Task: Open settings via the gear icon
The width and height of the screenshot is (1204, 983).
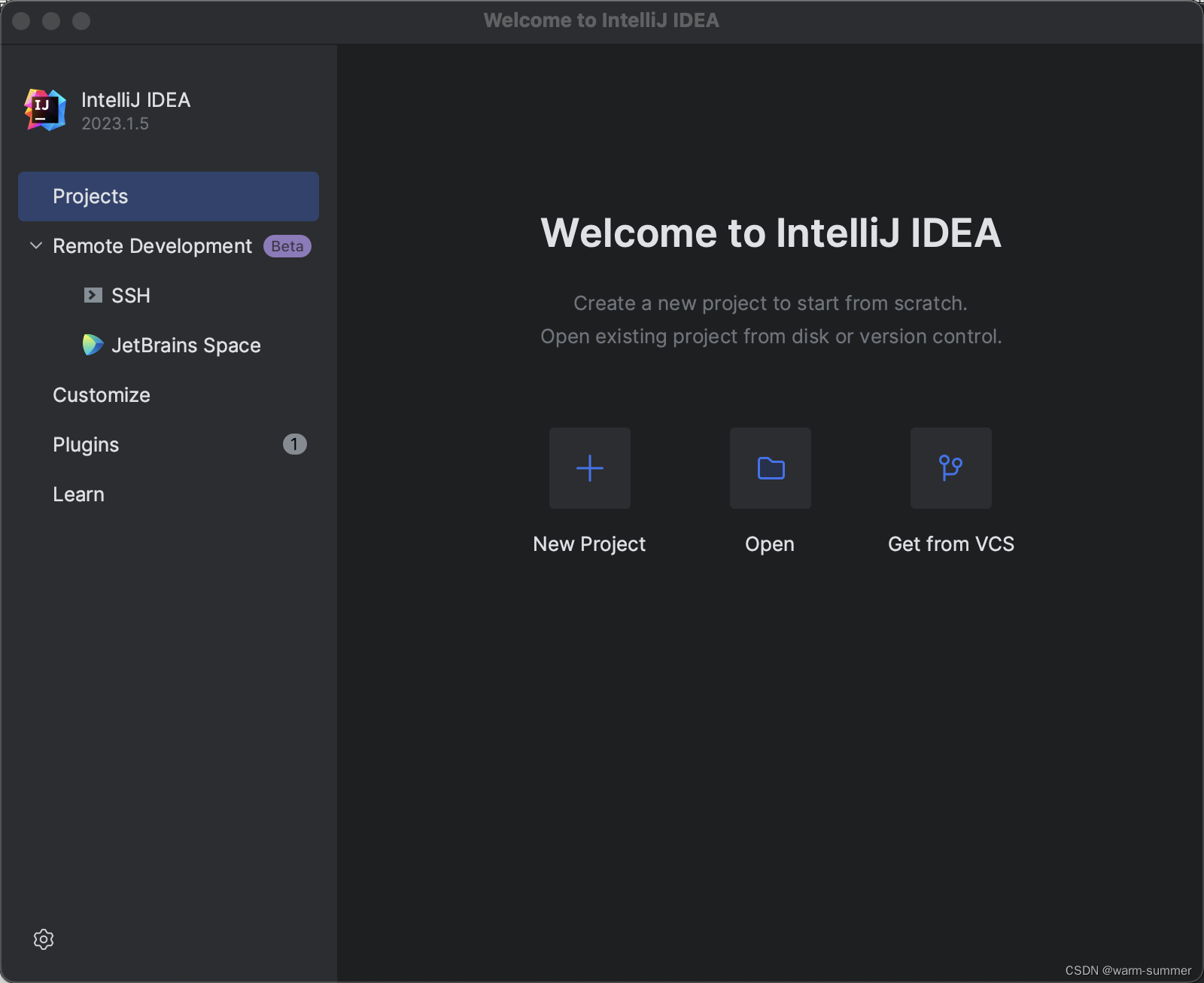Action: click(44, 939)
